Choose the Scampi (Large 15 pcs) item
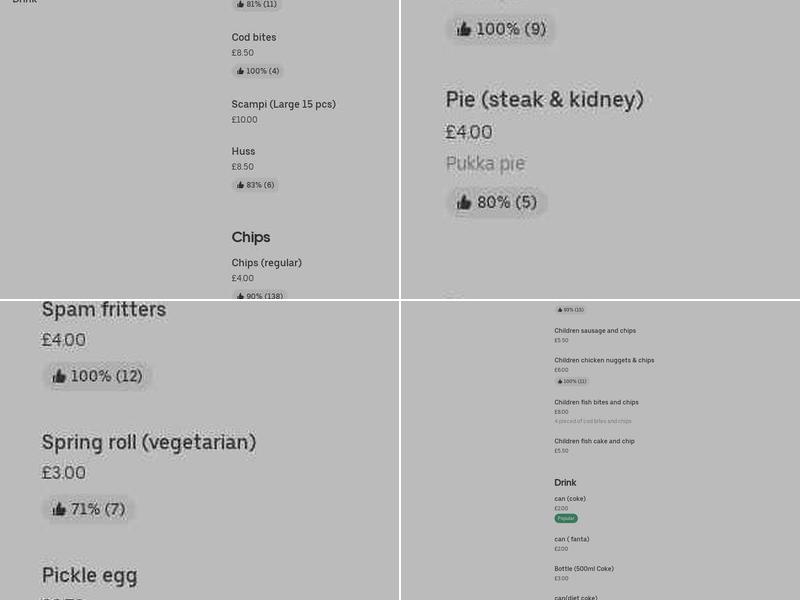This screenshot has height=600, width=800. (x=283, y=104)
